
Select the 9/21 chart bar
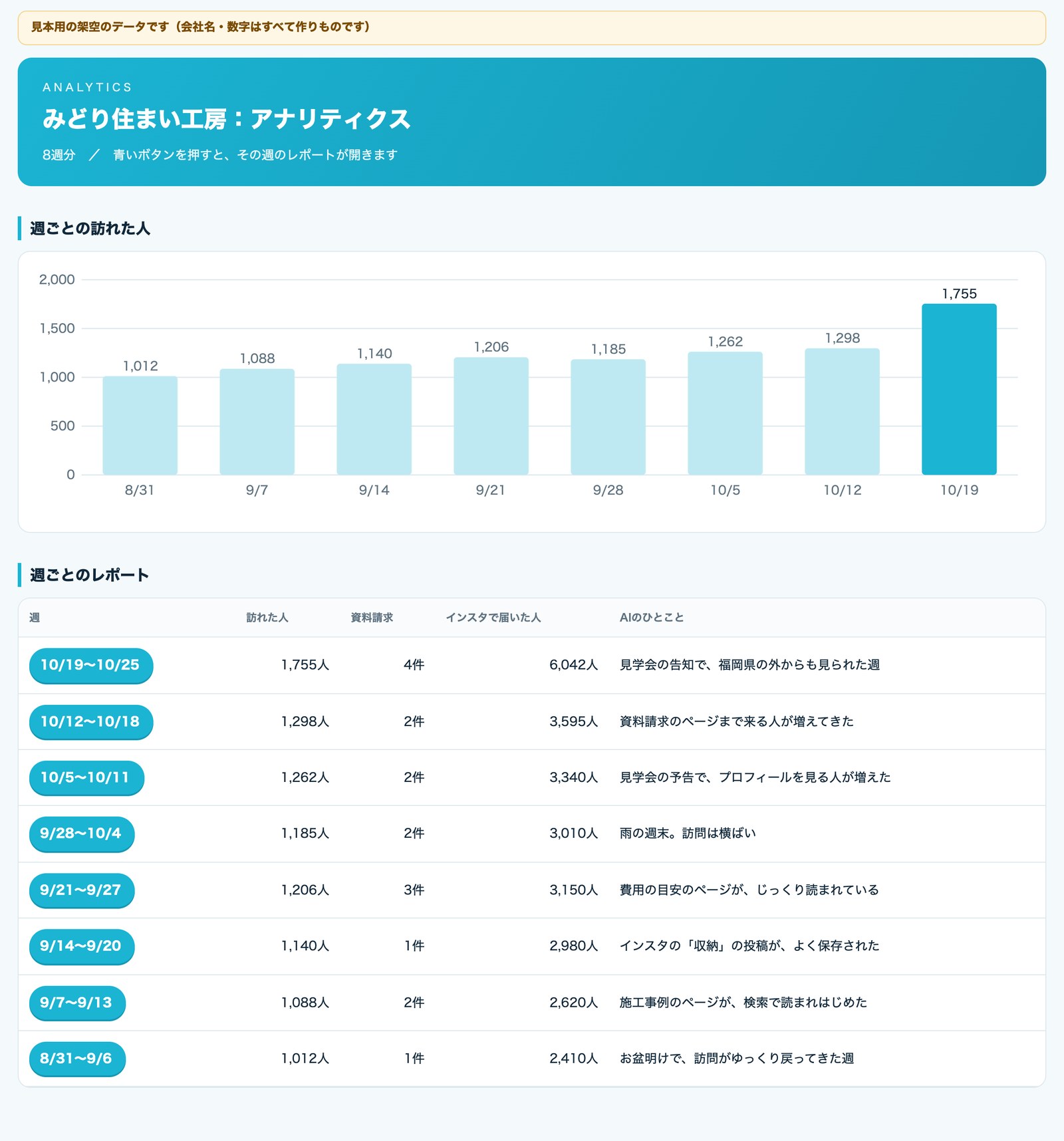491,416
